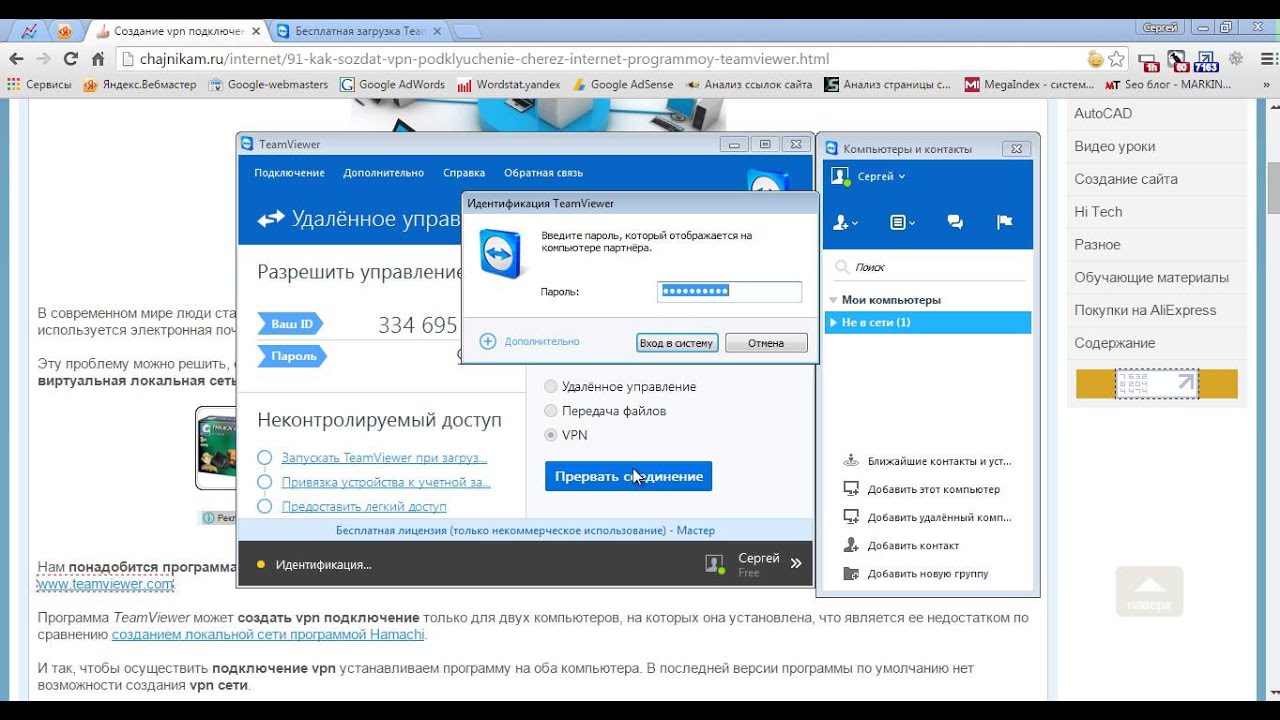
Task: Click the Сервисы apps bookmark icon
Action: (x=14, y=85)
